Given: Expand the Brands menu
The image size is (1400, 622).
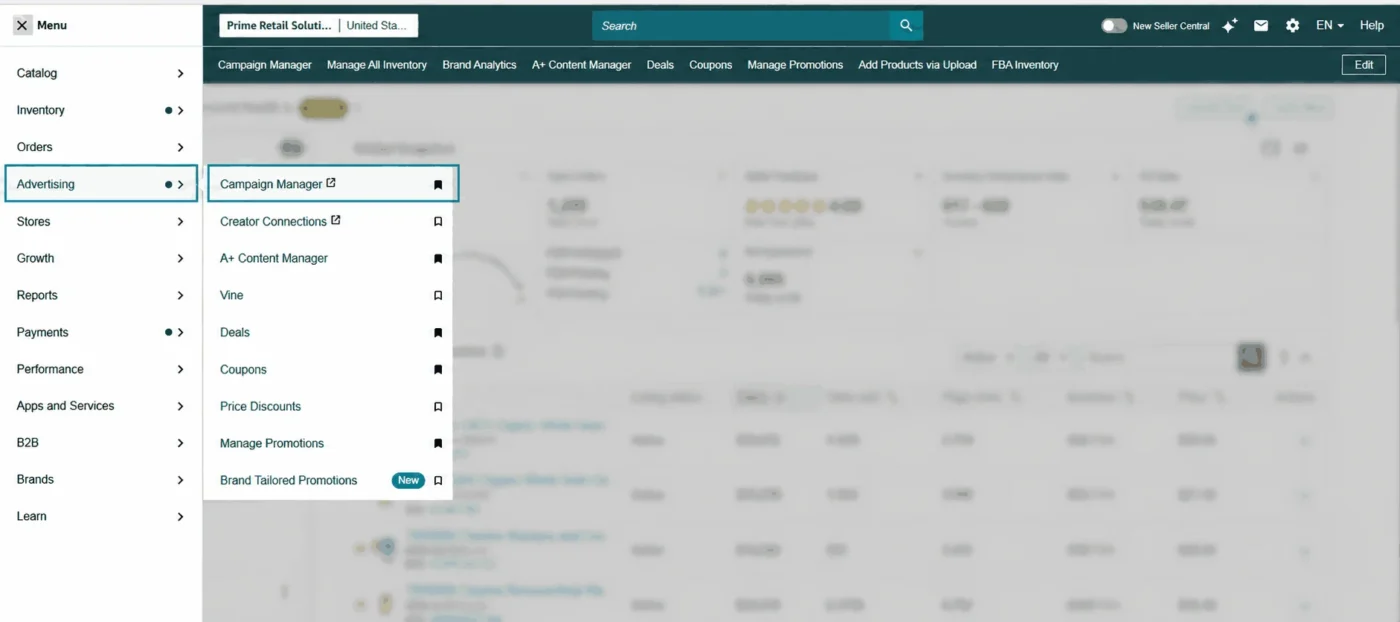Looking at the screenshot, I should [100, 479].
